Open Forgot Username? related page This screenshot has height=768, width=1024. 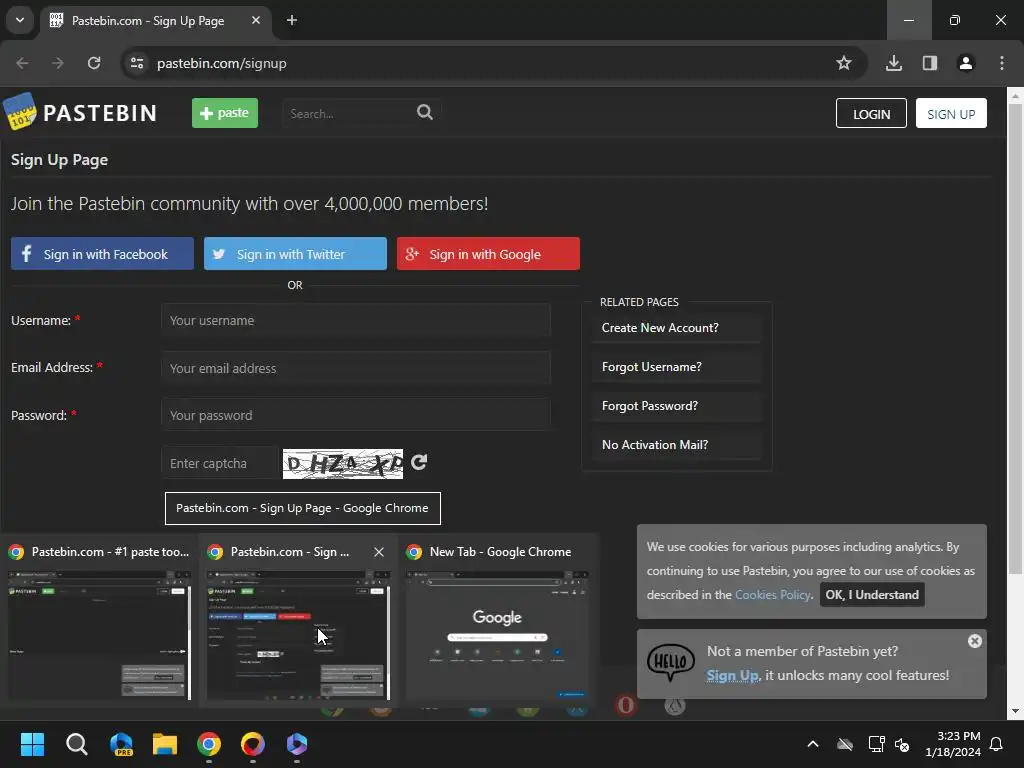click(677, 367)
